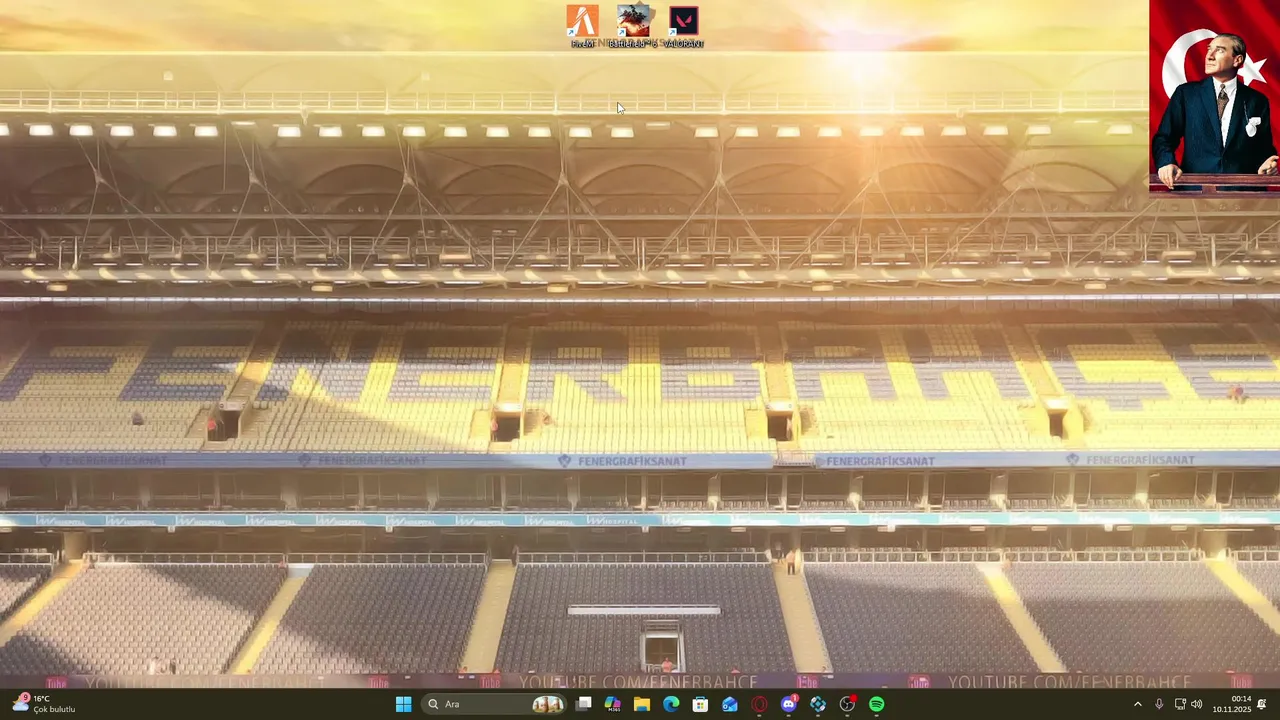1280x720 pixels.
Task: Click the Atatürk portrait widget
Action: (1214, 96)
